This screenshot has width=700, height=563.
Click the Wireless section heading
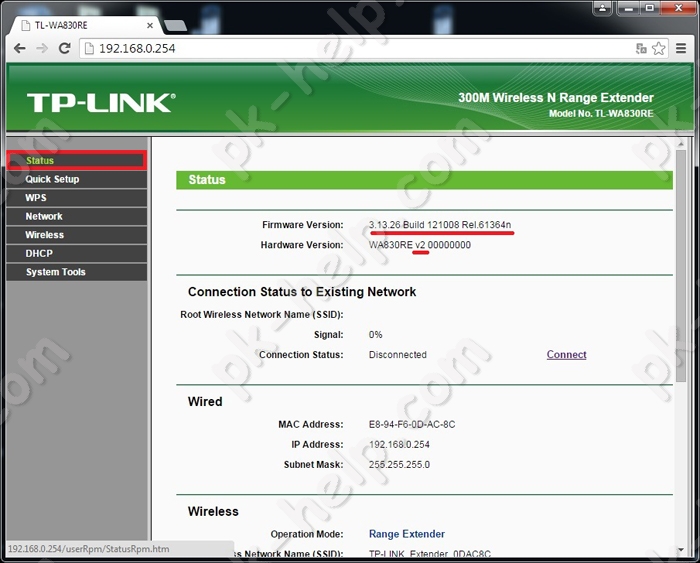click(213, 511)
